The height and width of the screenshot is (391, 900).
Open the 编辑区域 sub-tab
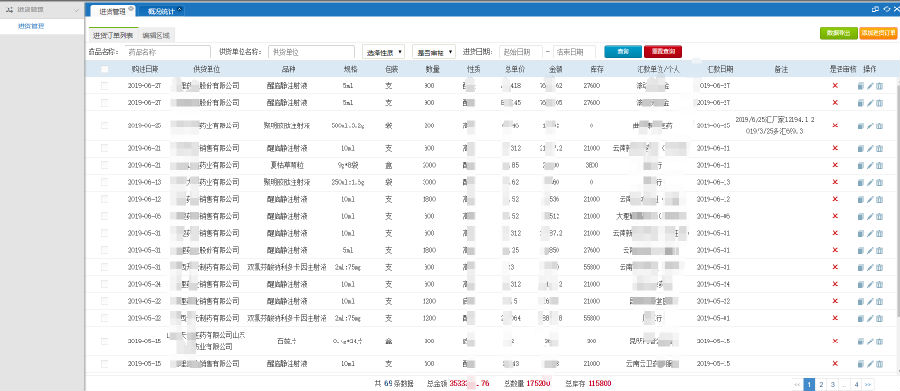157,36
